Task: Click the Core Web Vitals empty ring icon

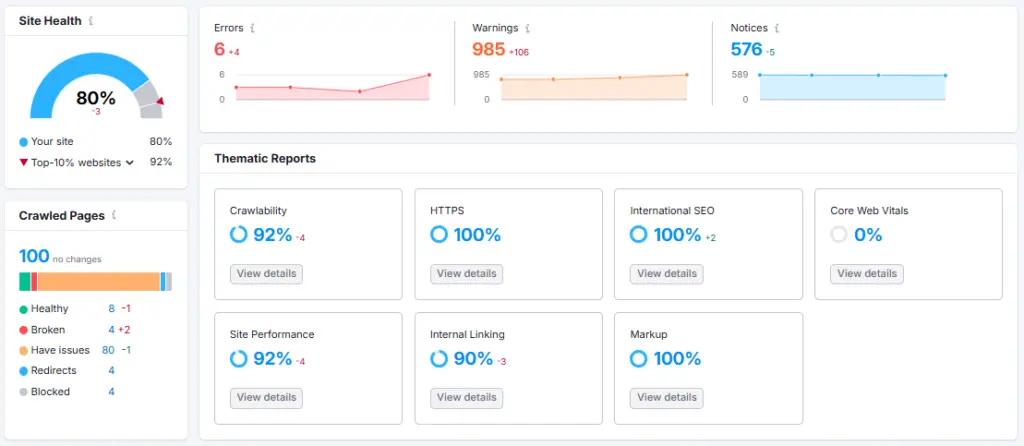Action: tap(839, 235)
